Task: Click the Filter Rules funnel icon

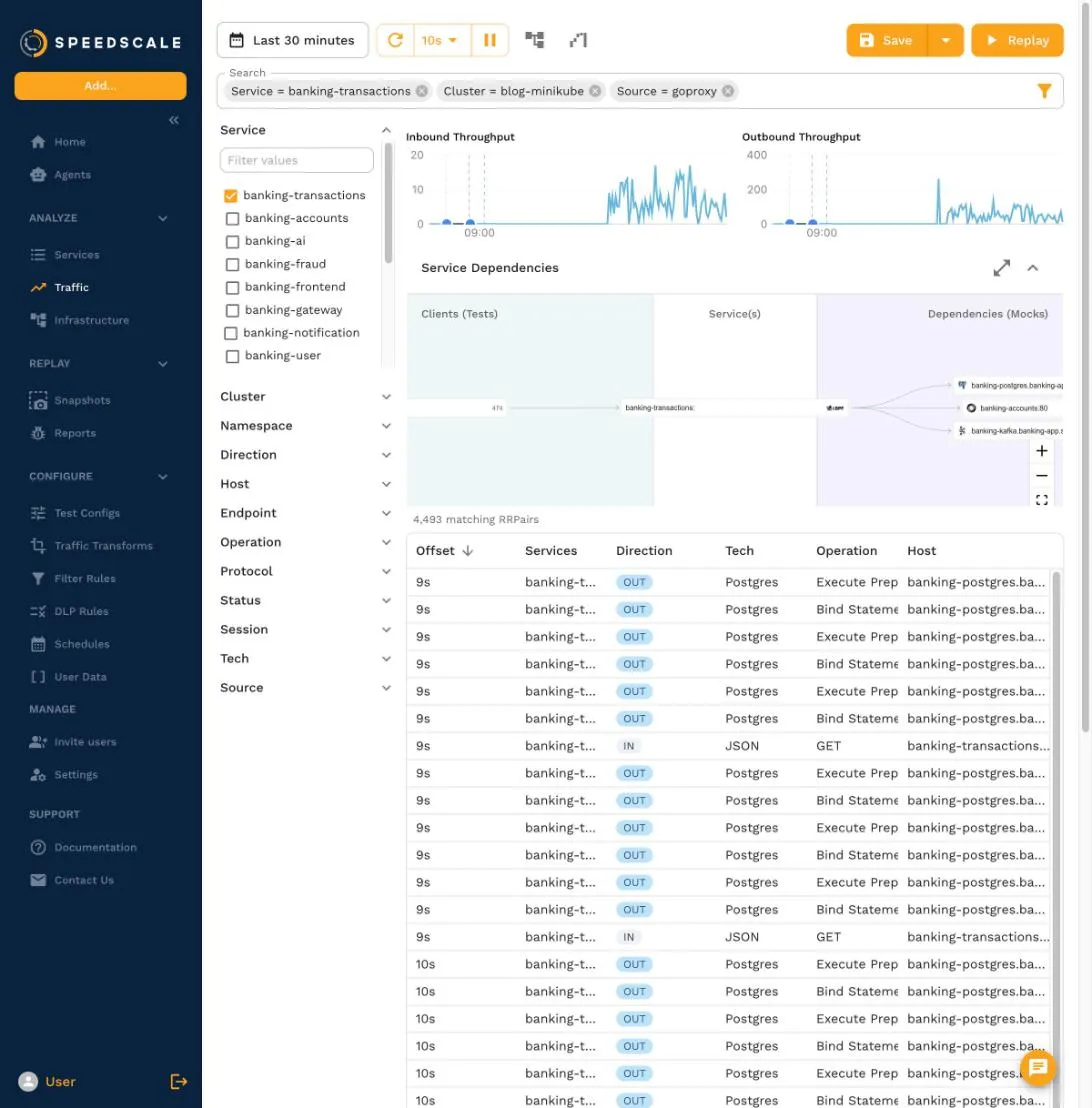Action: pyautogui.click(x=38, y=579)
